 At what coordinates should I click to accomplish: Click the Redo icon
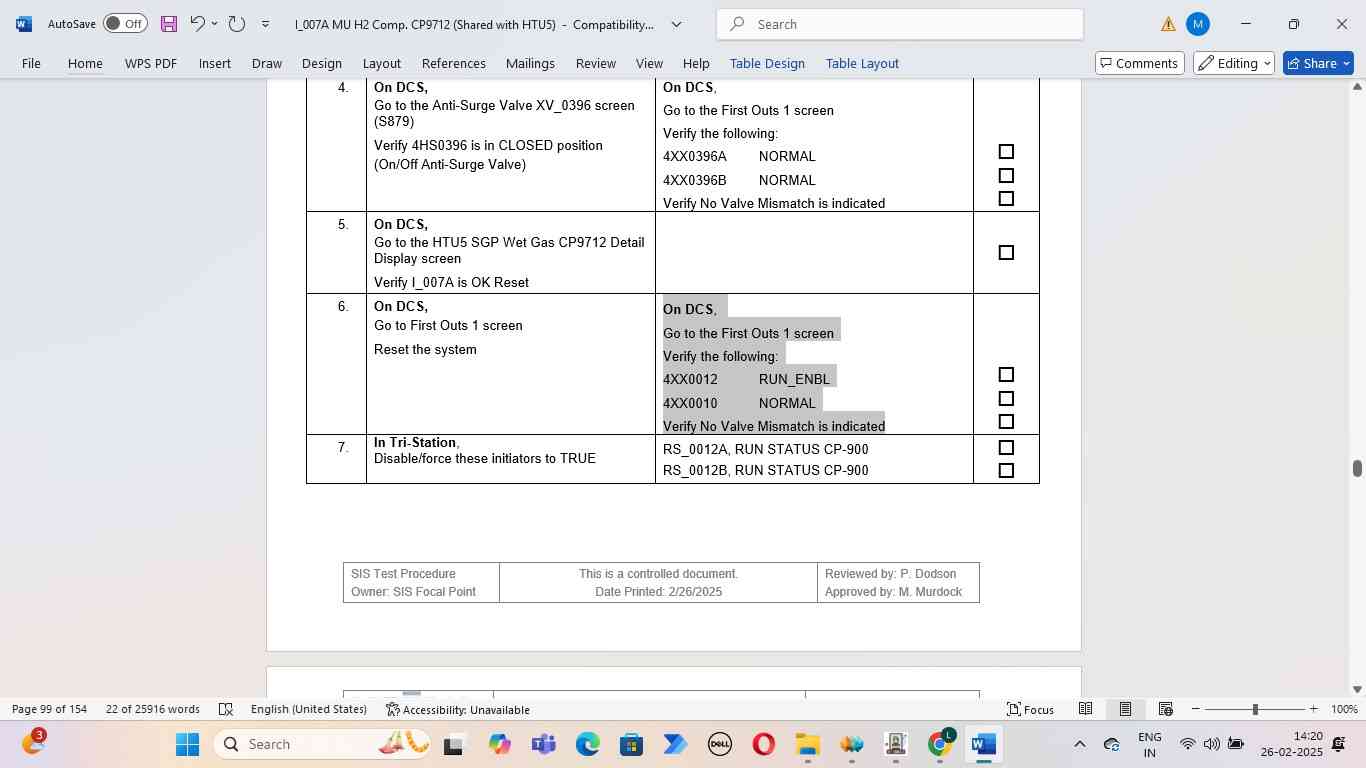pos(236,23)
